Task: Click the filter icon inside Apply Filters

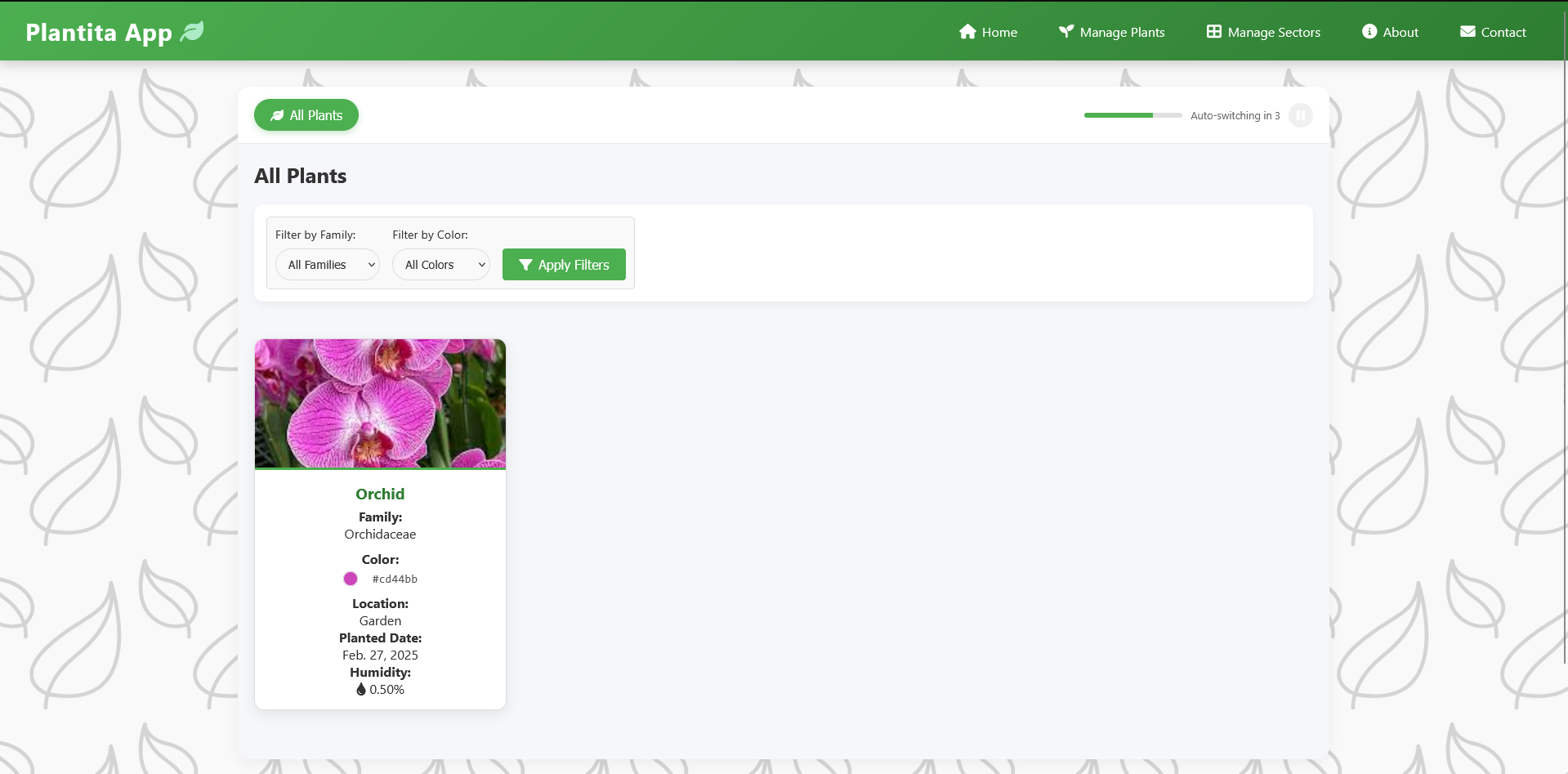Action: tap(525, 265)
